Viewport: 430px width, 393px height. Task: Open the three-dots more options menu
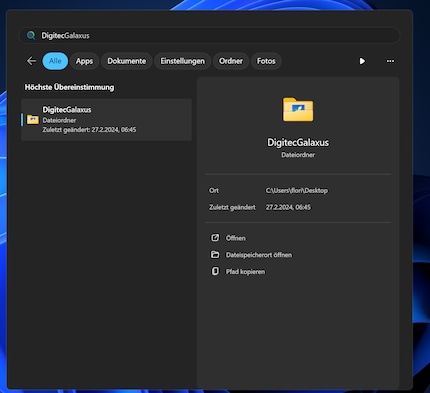click(390, 61)
